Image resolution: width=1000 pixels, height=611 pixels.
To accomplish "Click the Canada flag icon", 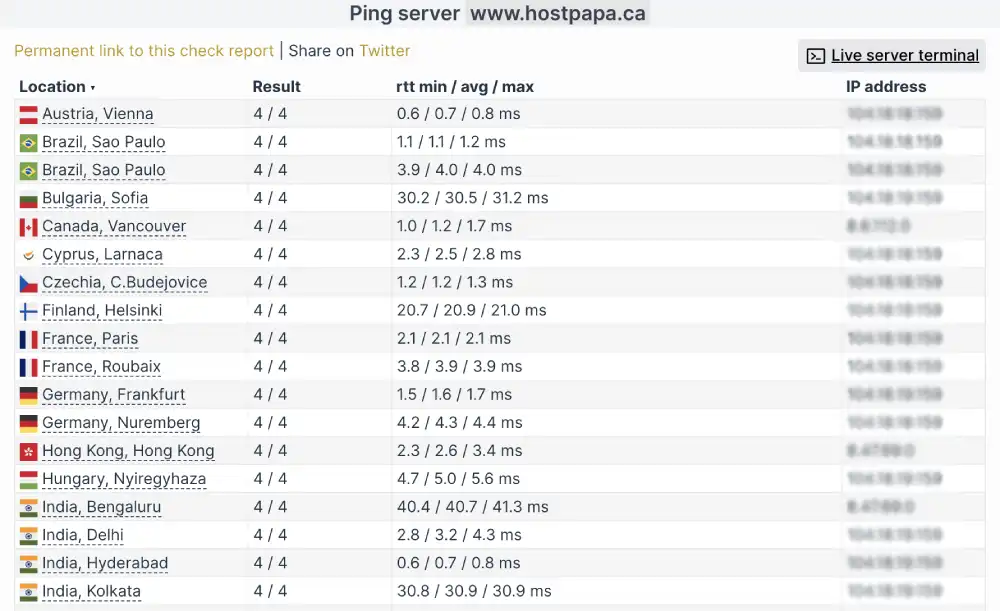I will pyautogui.click(x=28, y=226).
